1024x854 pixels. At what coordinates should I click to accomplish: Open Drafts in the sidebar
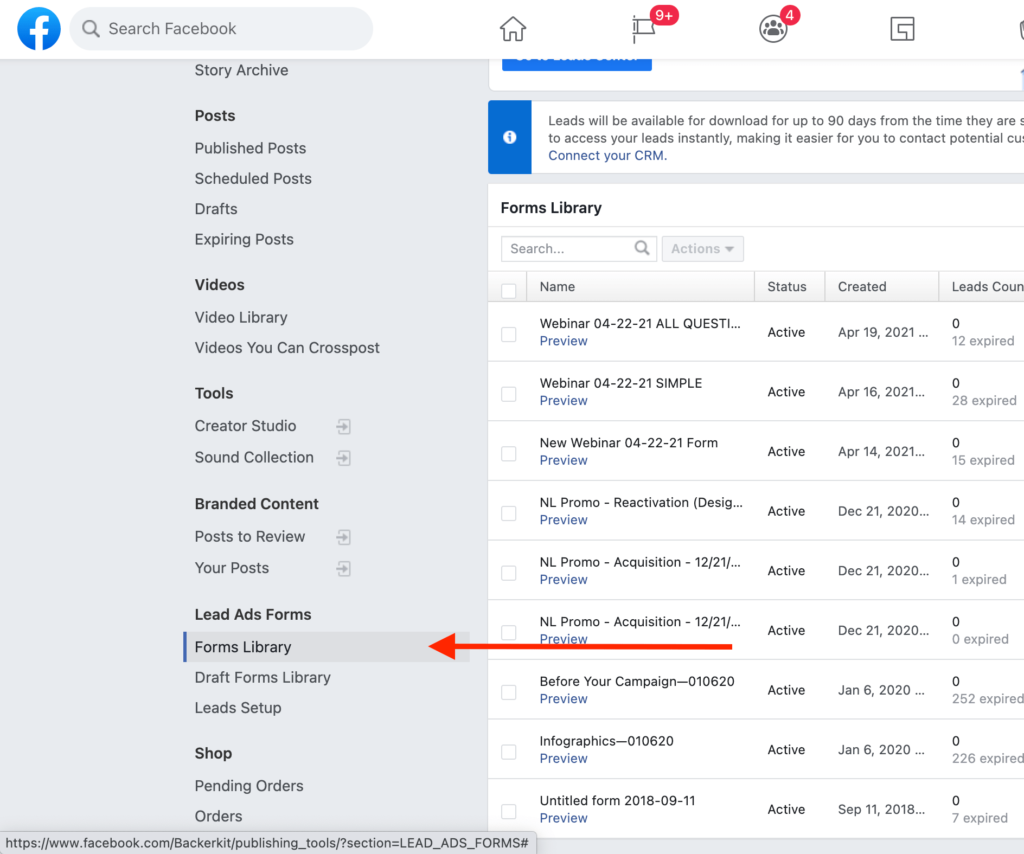[216, 209]
